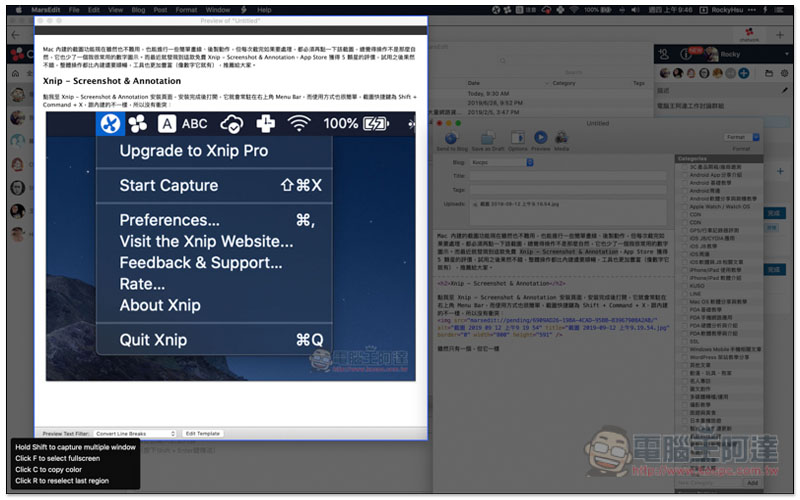Click the Preview play icon in toolbar
The image size is (800, 500).
point(540,138)
